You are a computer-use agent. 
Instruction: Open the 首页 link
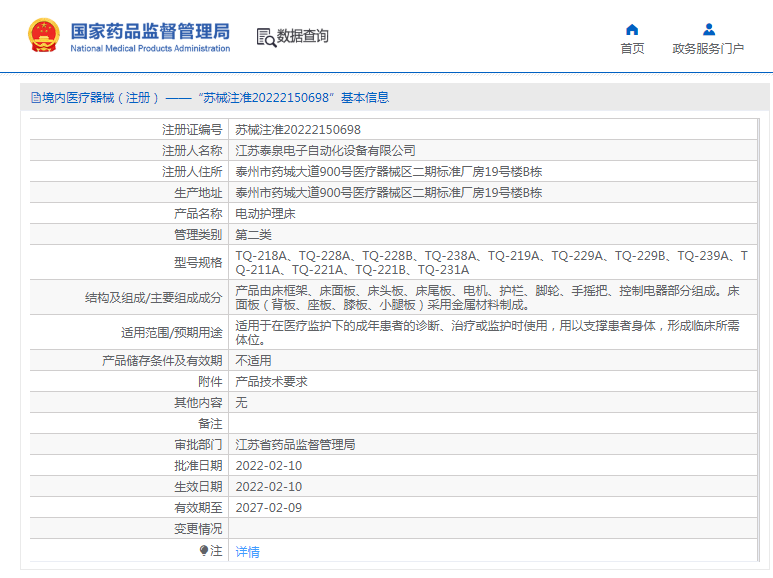point(632,48)
